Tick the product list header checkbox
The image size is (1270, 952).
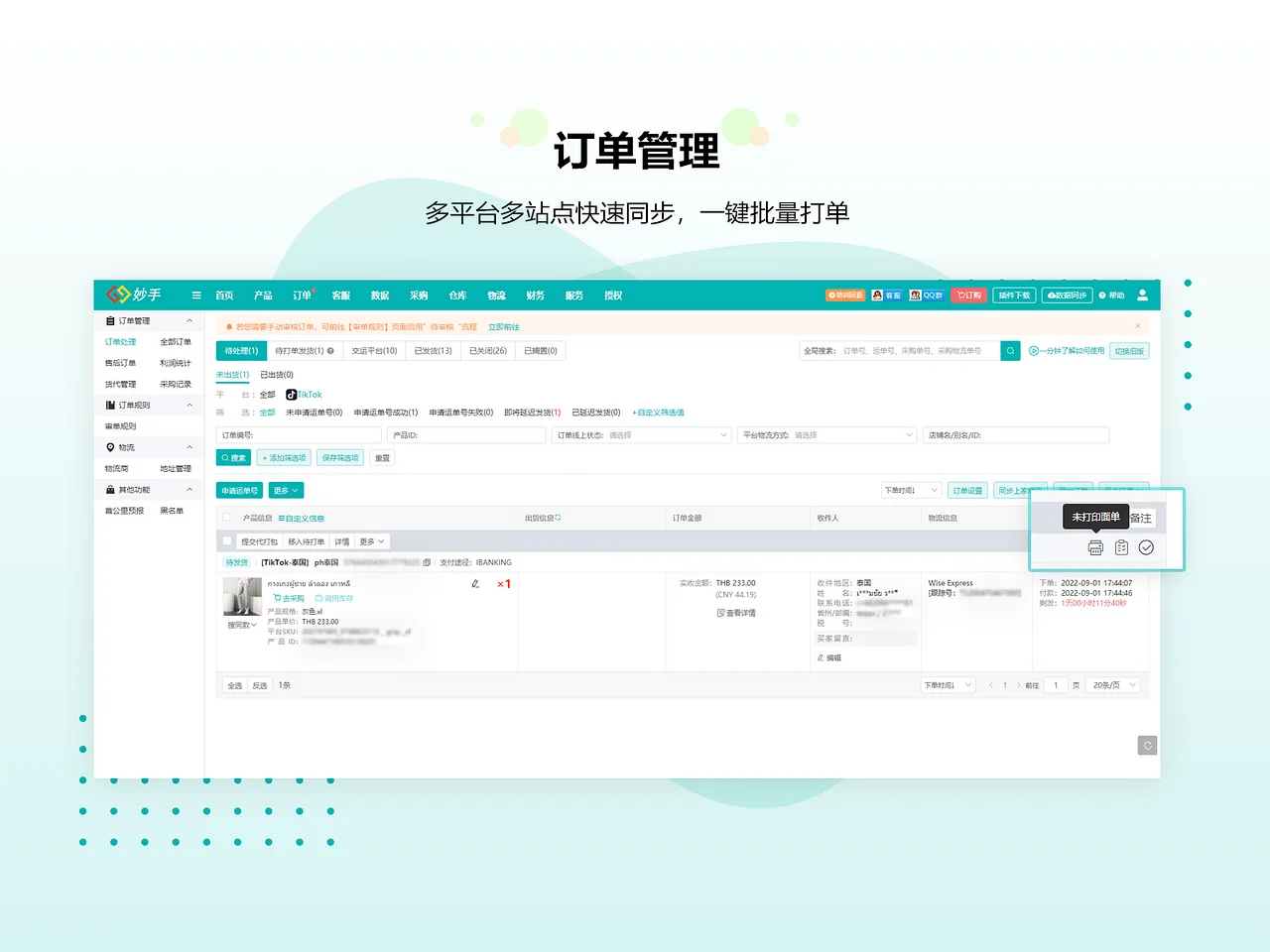tap(227, 517)
